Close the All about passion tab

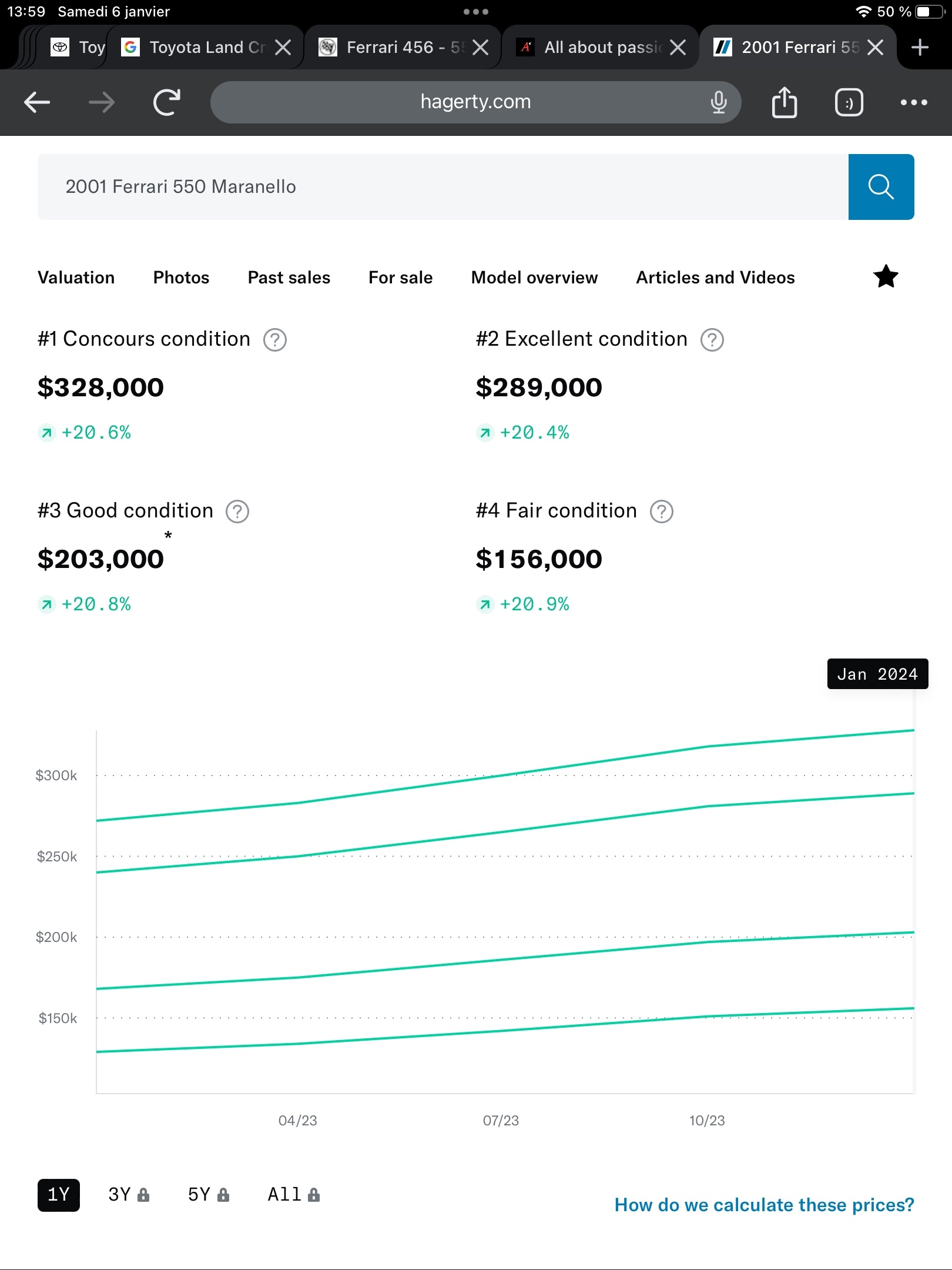tap(678, 47)
